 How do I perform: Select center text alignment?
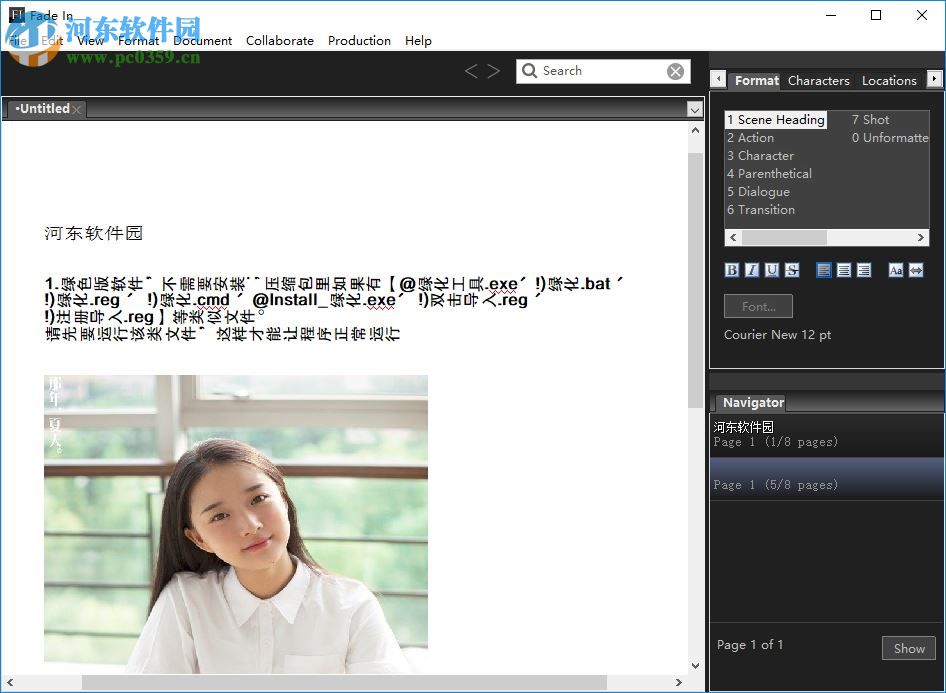click(x=844, y=270)
